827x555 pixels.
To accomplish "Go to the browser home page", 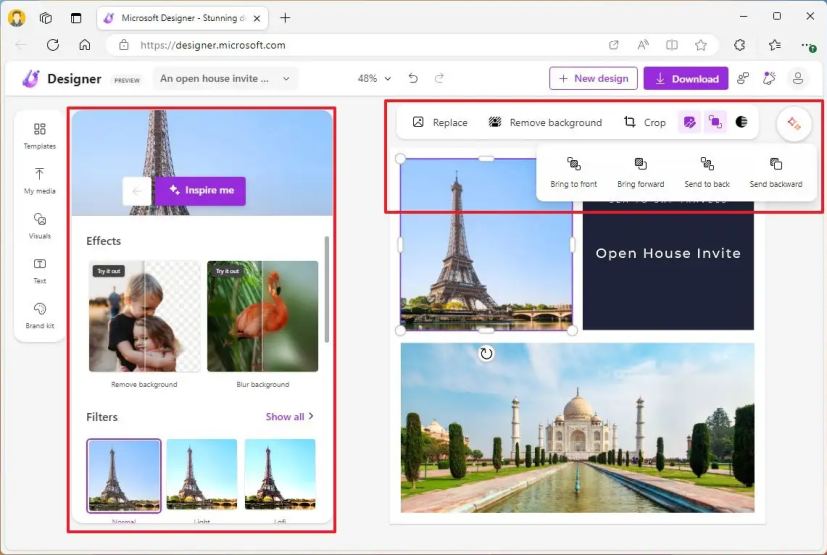I will tap(84, 45).
